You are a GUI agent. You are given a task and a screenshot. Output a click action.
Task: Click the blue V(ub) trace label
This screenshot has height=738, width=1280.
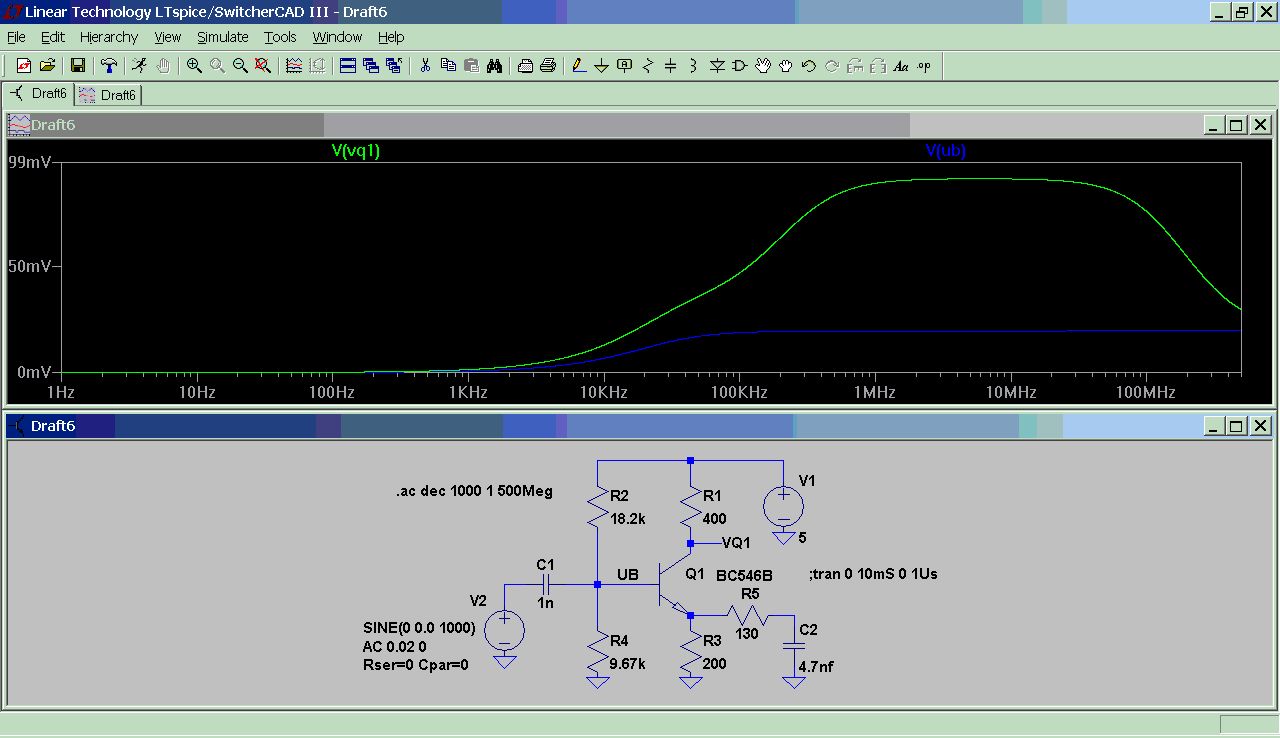pyautogui.click(x=945, y=151)
